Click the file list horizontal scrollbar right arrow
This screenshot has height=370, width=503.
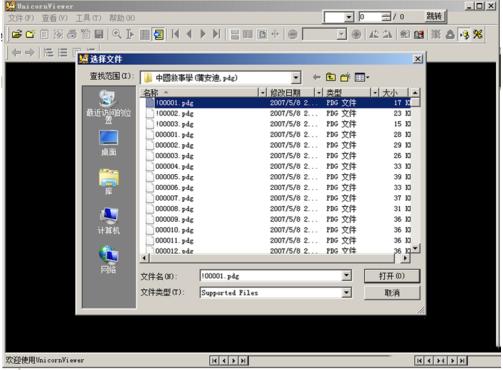pyautogui.click(x=405, y=258)
